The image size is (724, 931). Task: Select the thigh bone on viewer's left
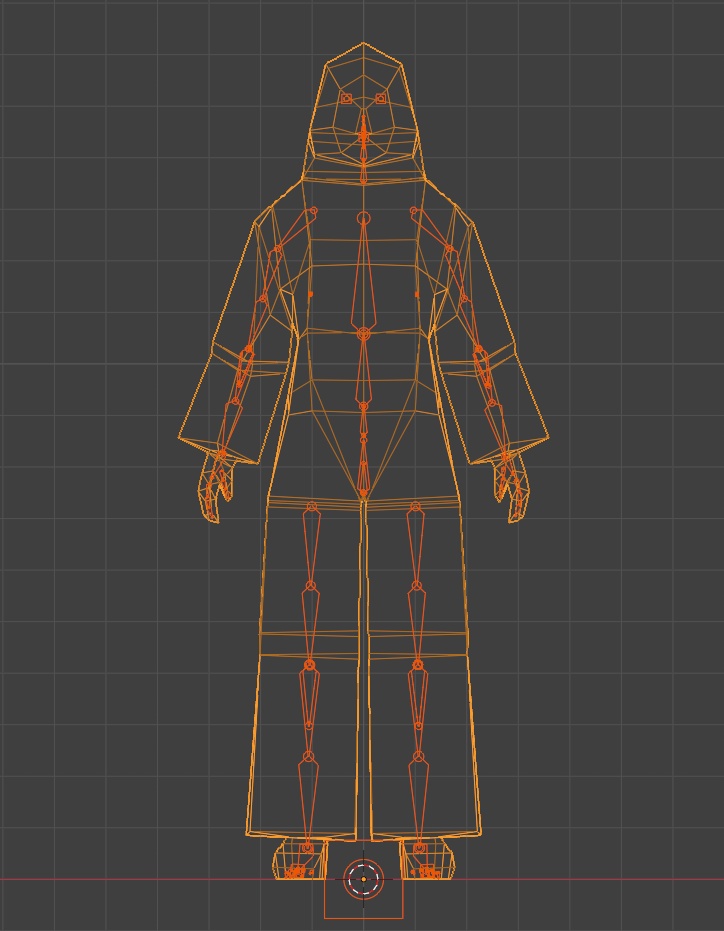point(311,546)
